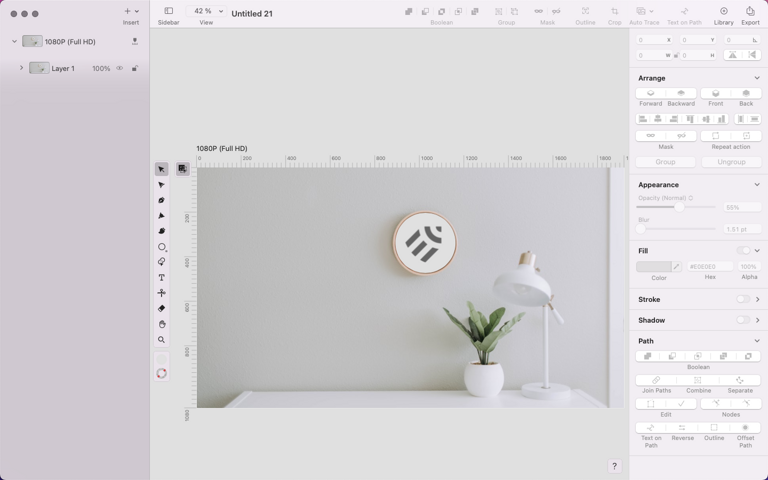
Task: Open the Library panel
Action: coord(723,11)
